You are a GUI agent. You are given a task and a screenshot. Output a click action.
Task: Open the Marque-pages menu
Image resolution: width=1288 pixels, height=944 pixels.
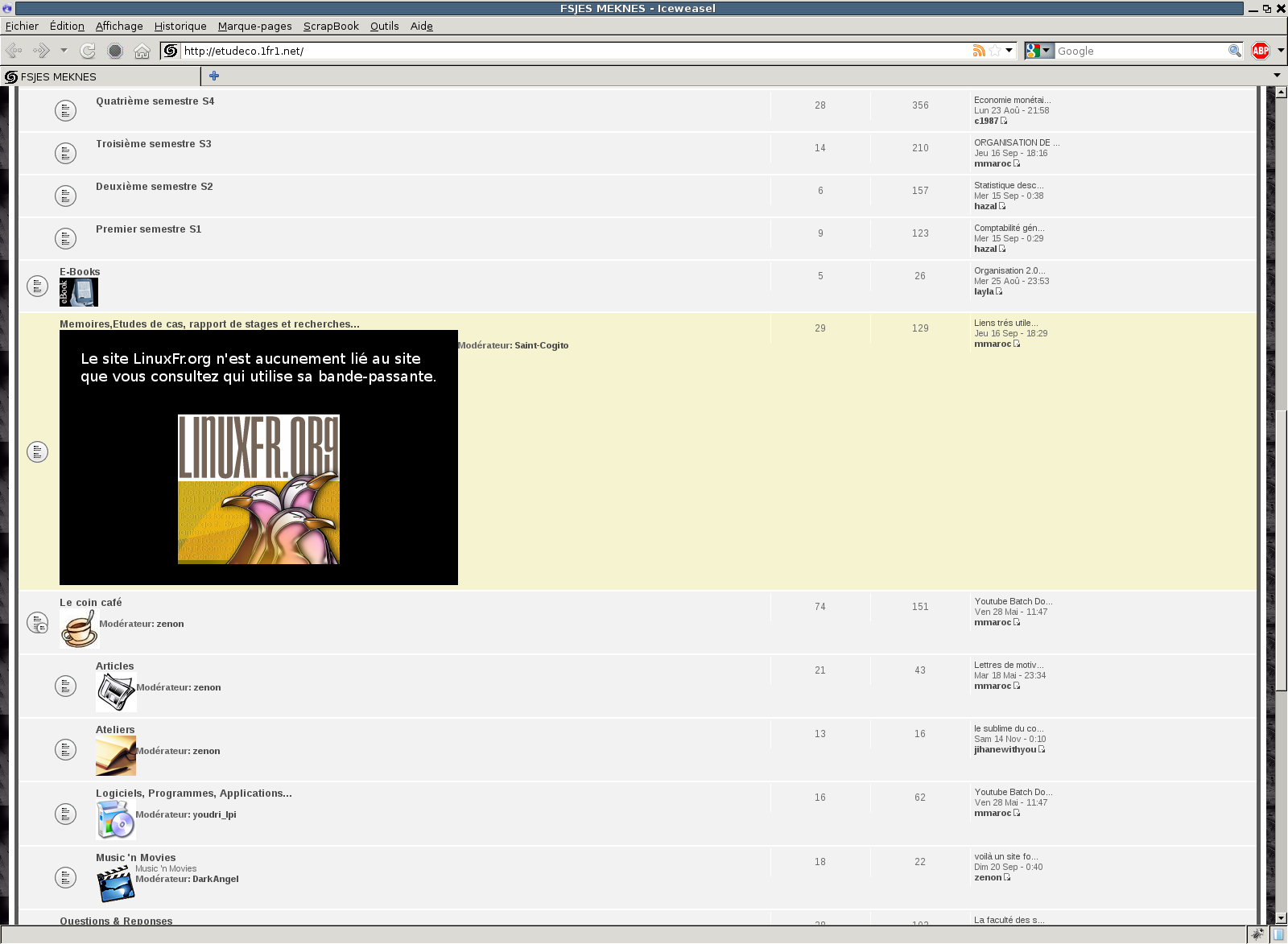pos(254,26)
